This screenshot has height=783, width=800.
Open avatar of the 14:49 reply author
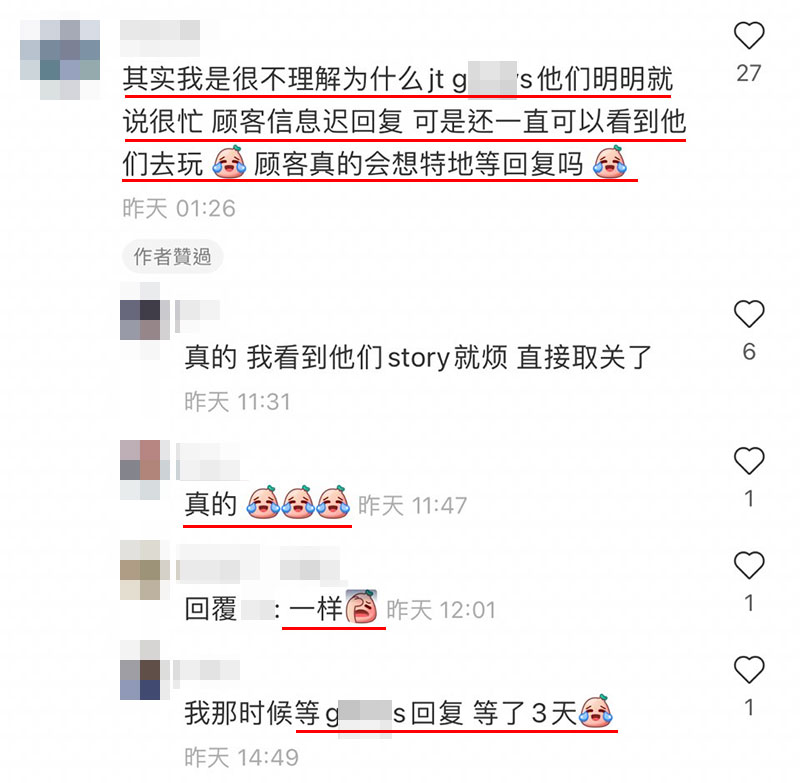[140, 670]
